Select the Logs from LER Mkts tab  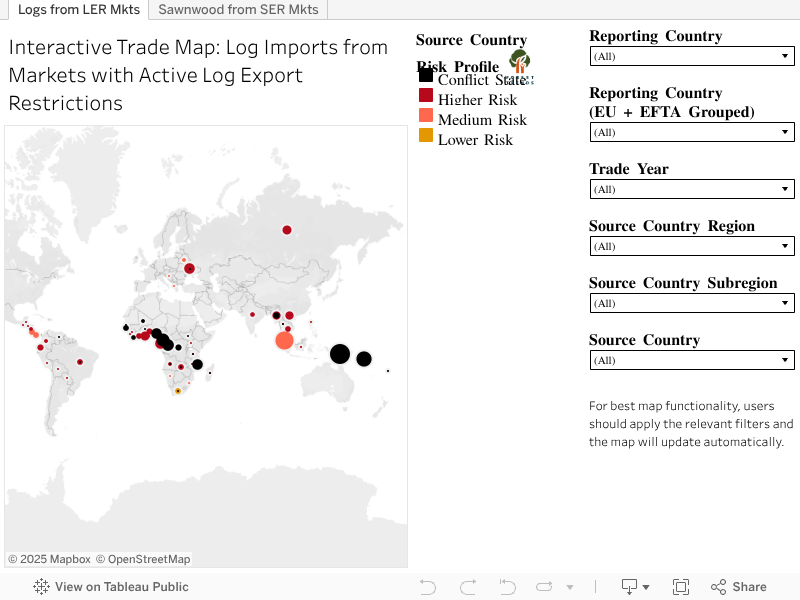[x=79, y=10]
